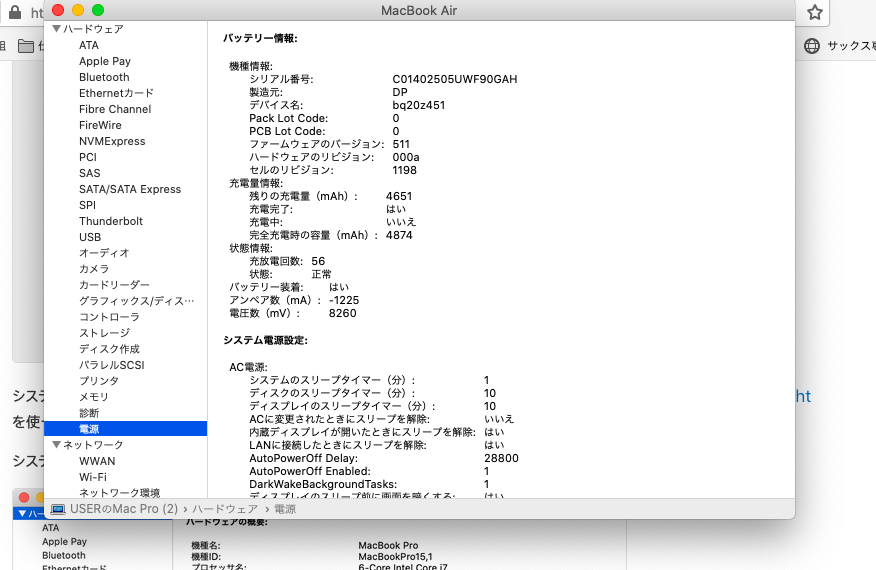
Task: Click the amperage value -1225
Action: pyautogui.click(x=344, y=300)
